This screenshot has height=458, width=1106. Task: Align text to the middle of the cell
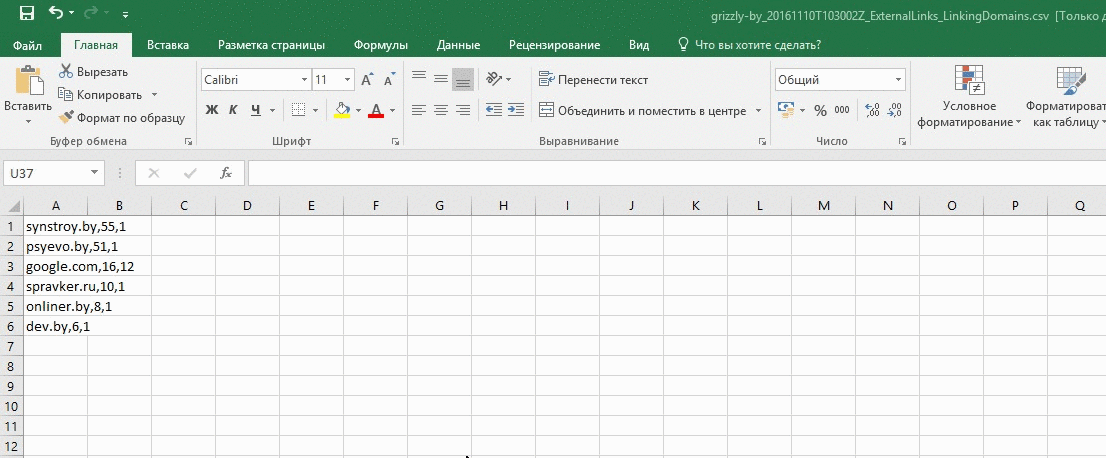coord(441,79)
